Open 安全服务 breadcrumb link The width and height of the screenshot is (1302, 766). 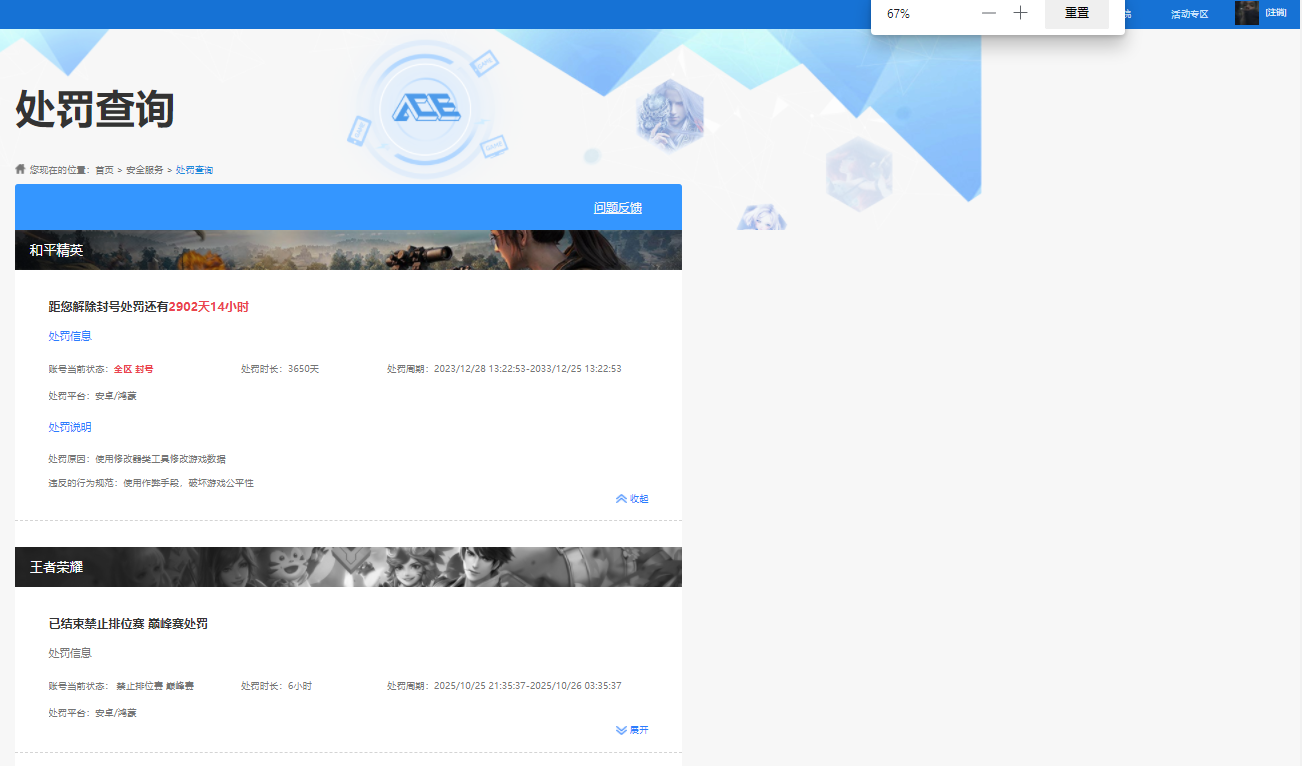(x=144, y=170)
